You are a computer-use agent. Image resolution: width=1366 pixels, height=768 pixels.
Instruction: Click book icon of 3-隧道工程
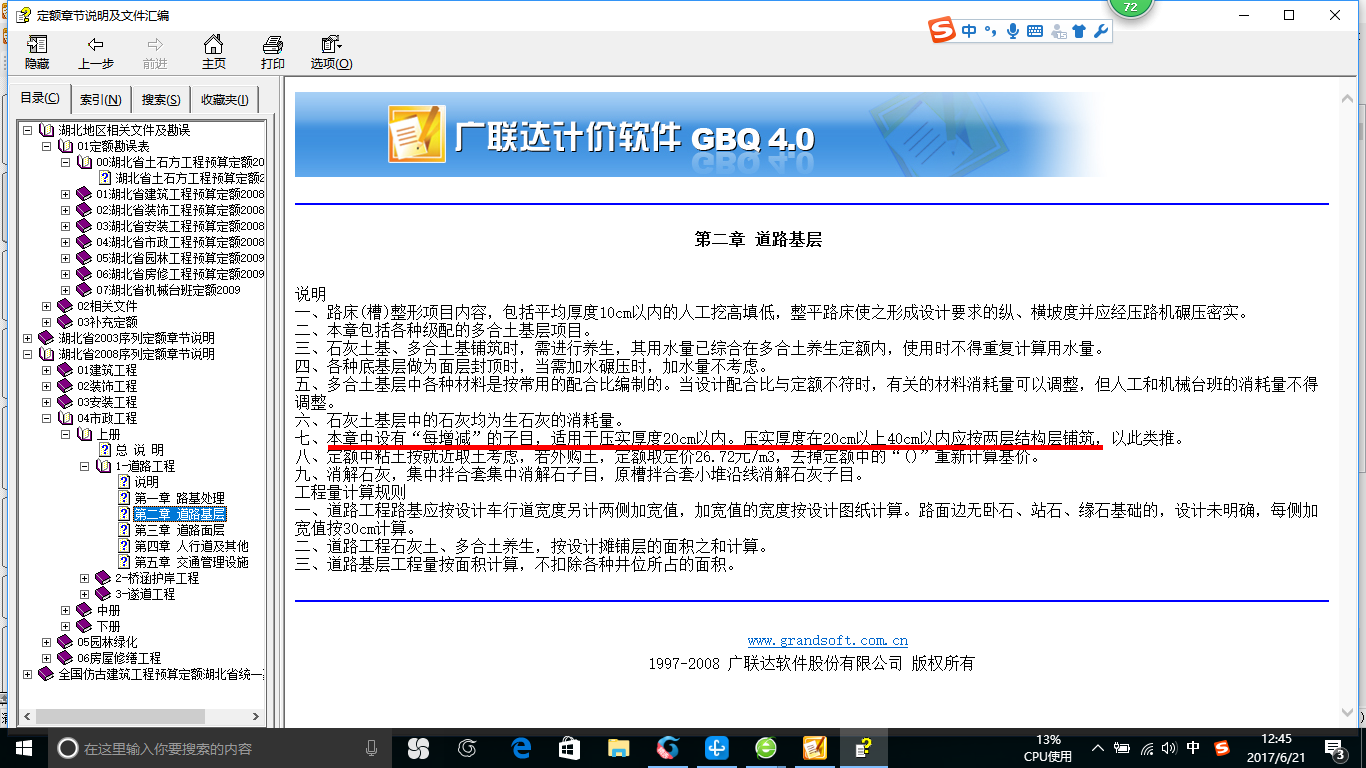click(103, 594)
